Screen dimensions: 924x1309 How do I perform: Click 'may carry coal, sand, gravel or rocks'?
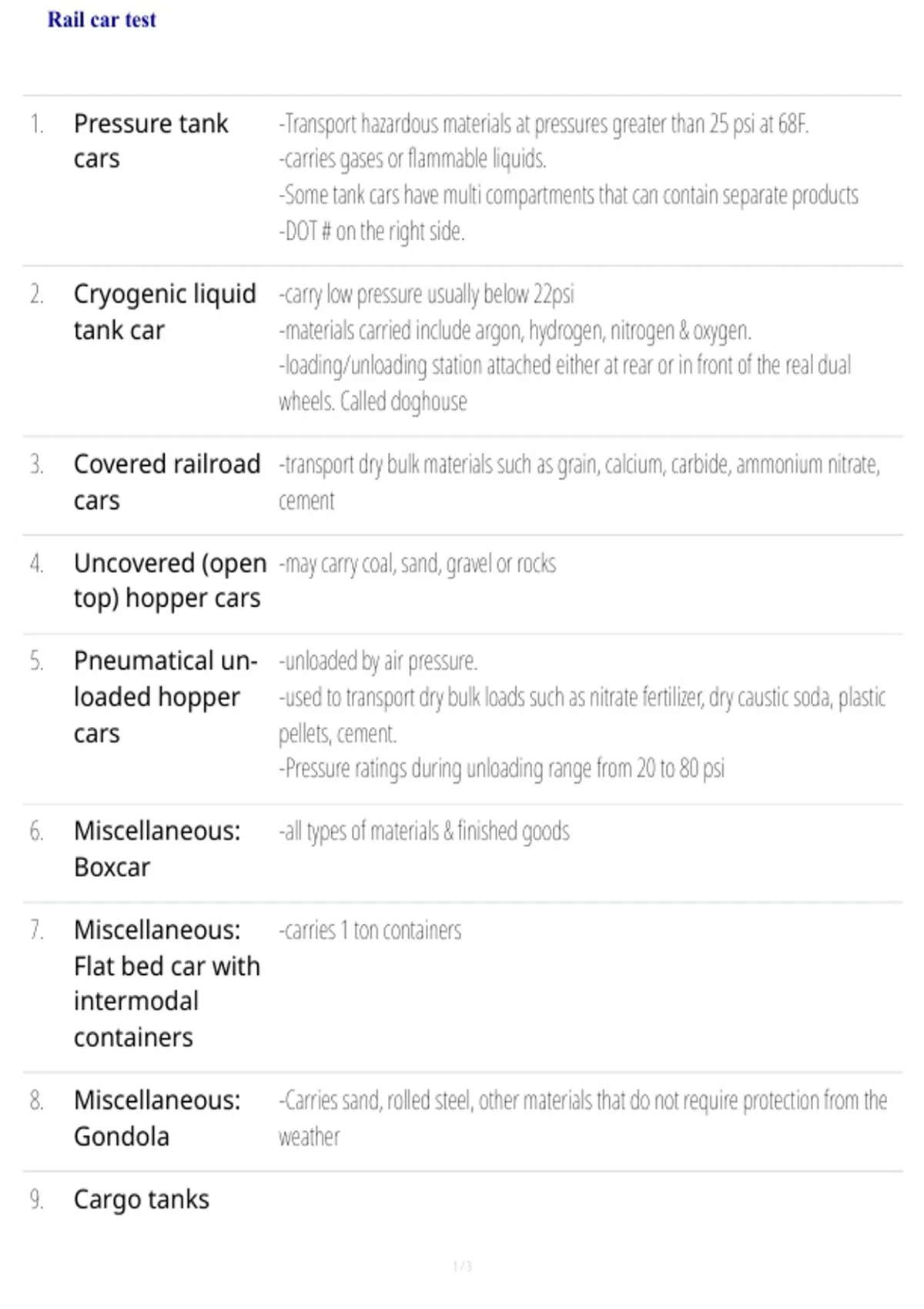(x=417, y=564)
